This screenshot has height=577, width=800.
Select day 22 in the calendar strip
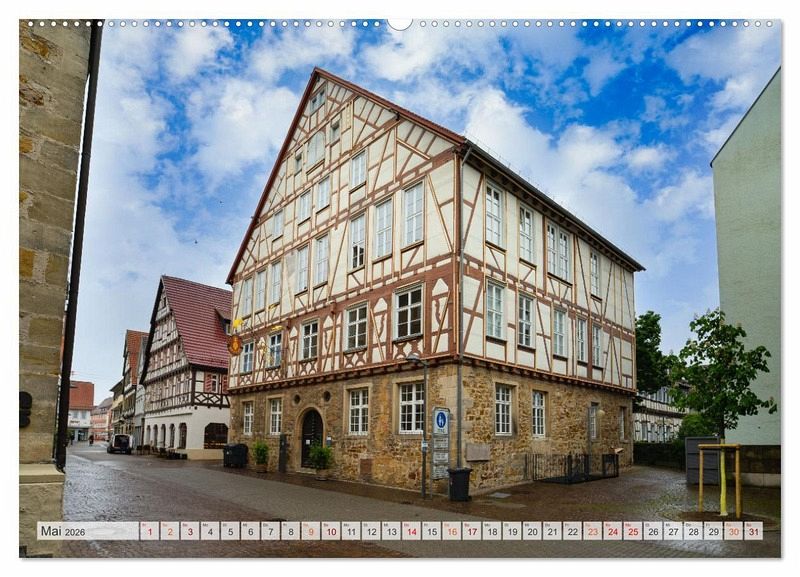[573, 531]
